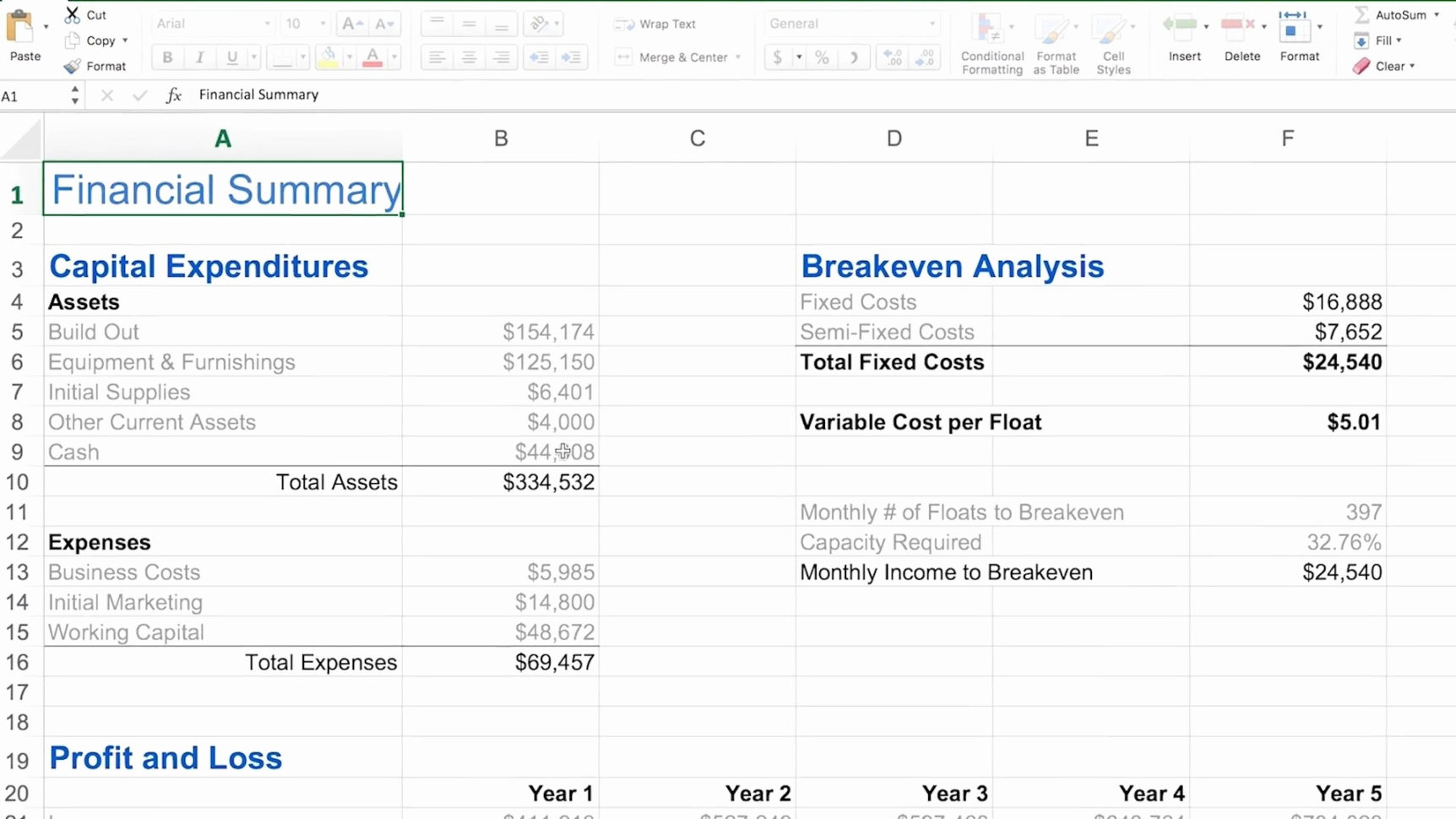Center align text horizontally
Image resolution: width=1456 pixels, height=819 pixels.
pyautogui.click(x=469, y=57)
